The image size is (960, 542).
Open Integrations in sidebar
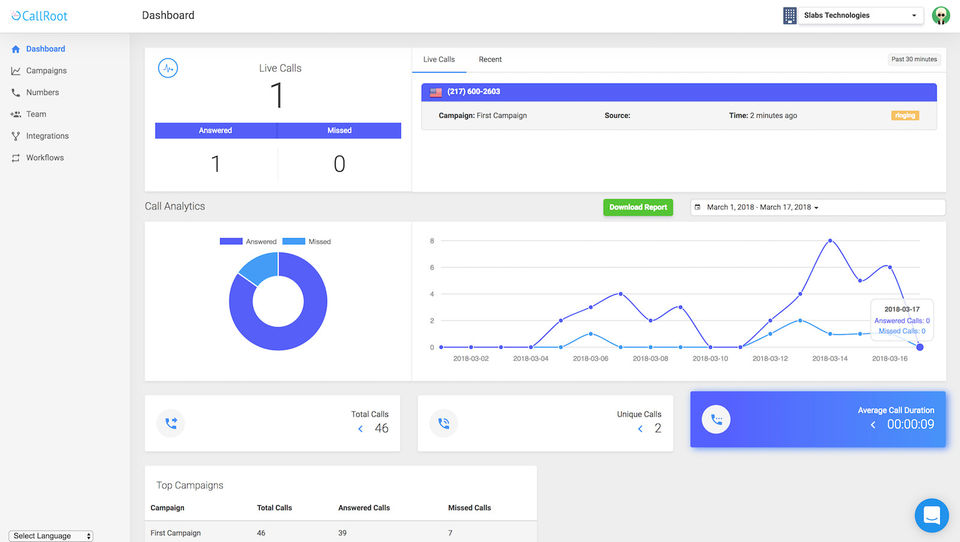tap(47, 136)
